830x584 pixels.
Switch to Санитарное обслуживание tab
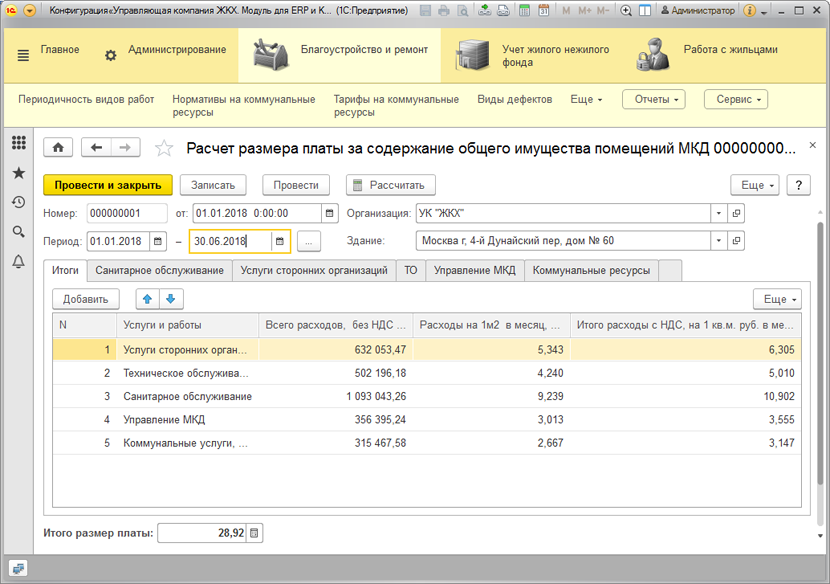[x=159, y=271]
